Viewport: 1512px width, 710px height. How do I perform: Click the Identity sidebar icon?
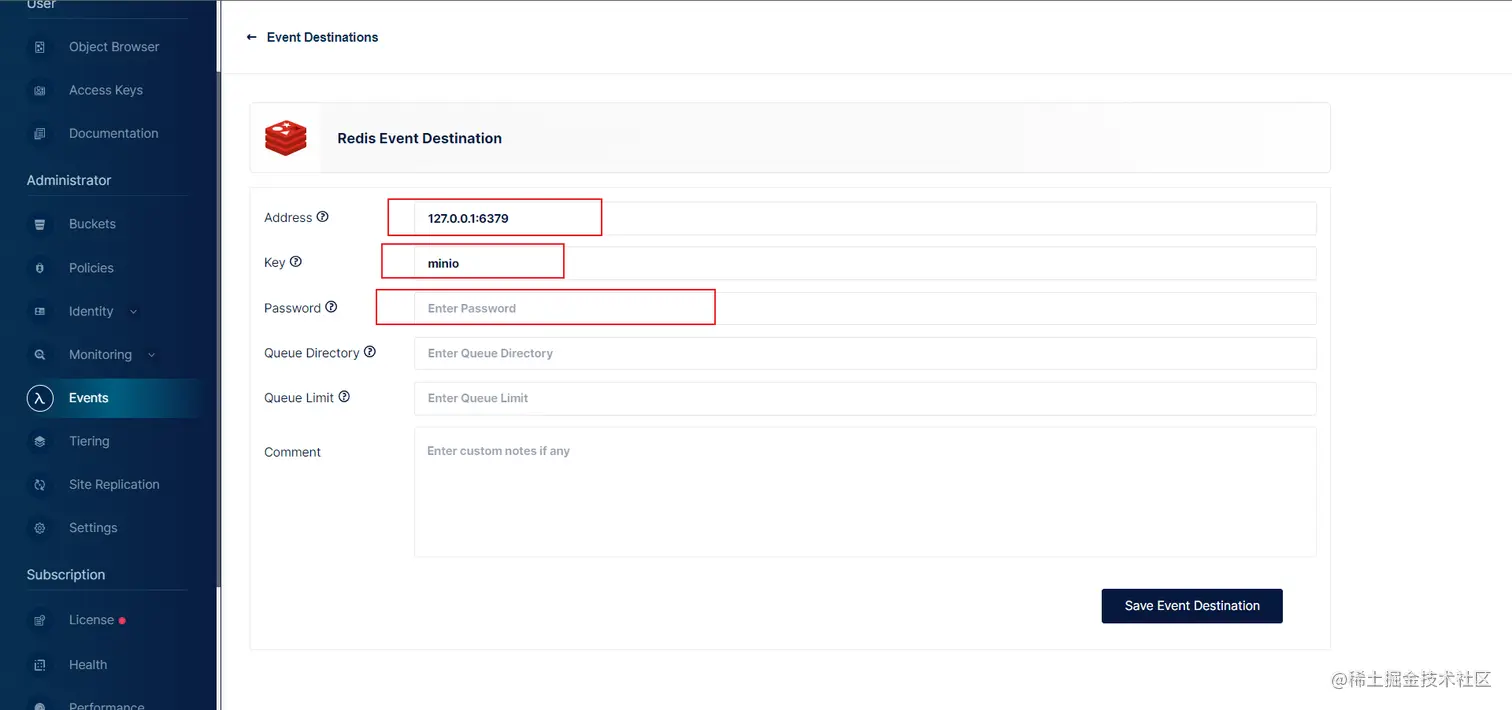coord(40,311)
